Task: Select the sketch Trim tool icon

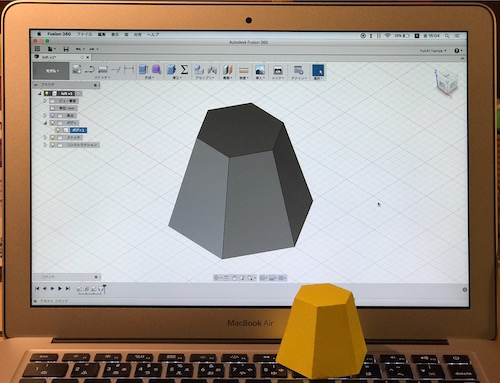Action: 116,69
